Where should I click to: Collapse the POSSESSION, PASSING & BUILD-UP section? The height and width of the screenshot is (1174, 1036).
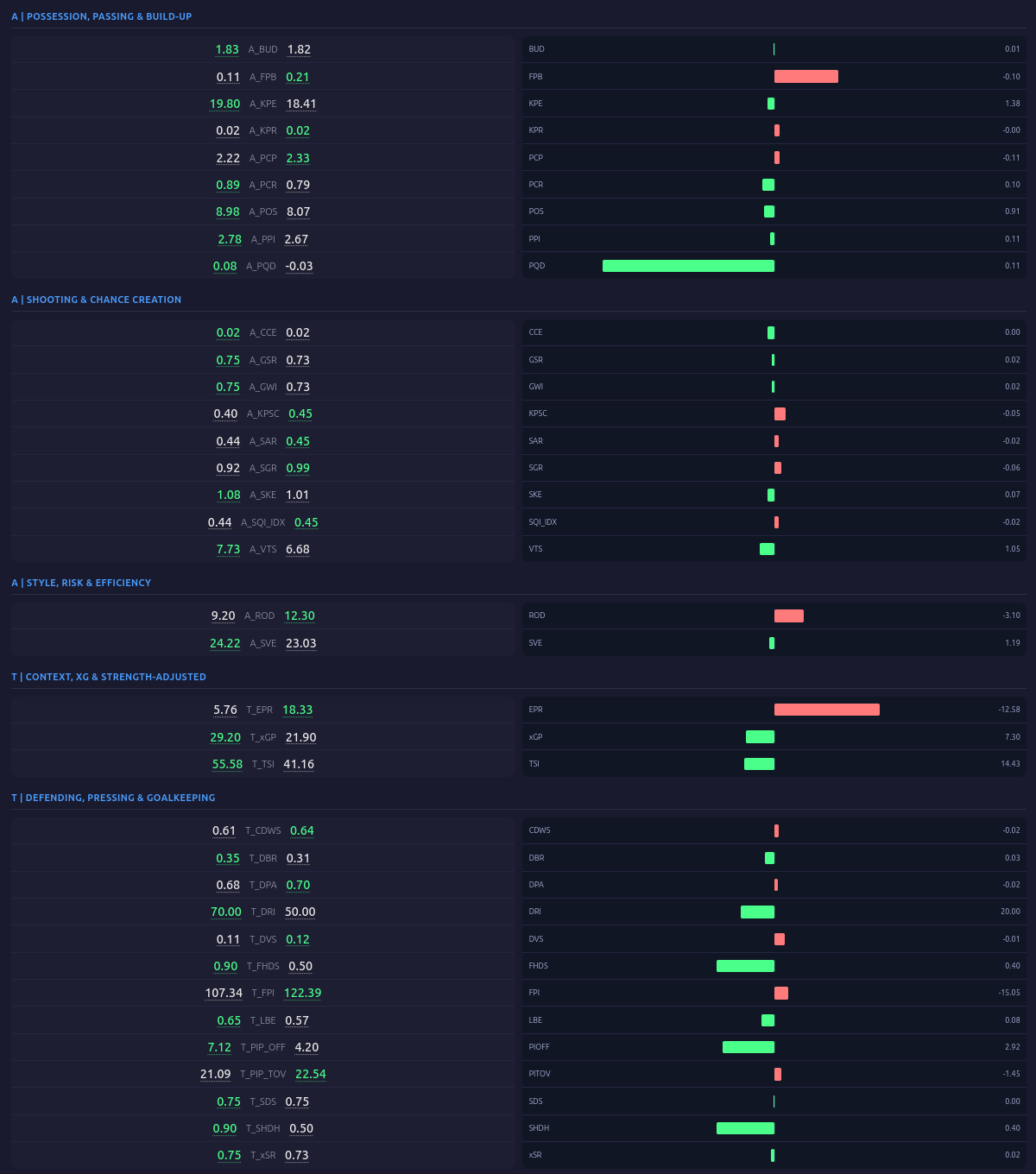click(104, 16)
